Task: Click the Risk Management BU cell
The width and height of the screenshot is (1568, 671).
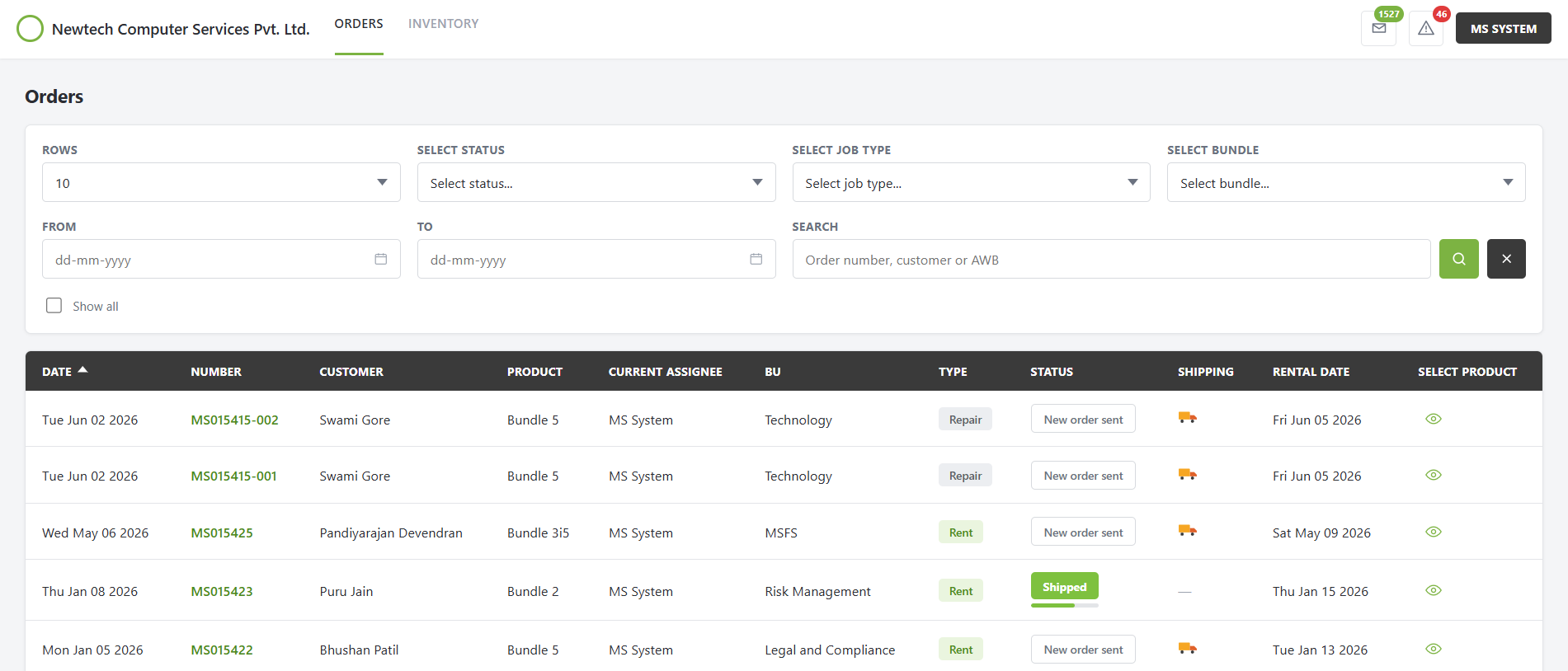Action: 817,591
